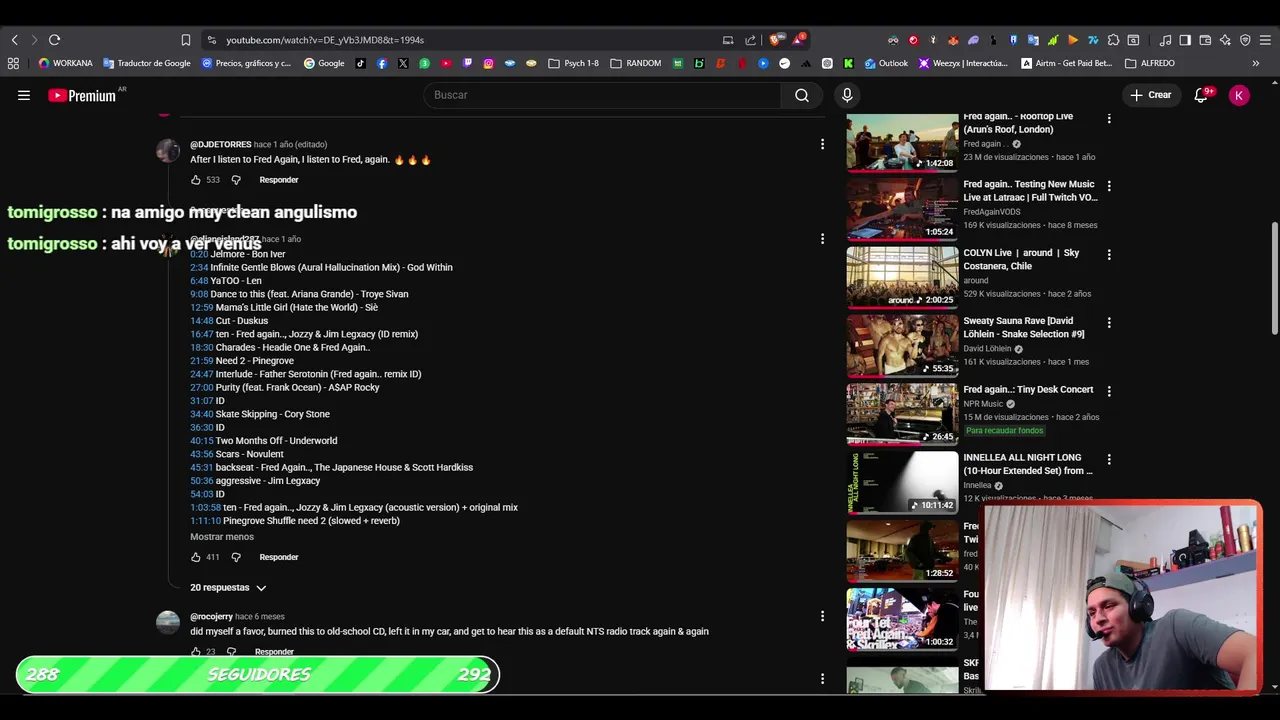Reload the page in browser

point(54,40)
